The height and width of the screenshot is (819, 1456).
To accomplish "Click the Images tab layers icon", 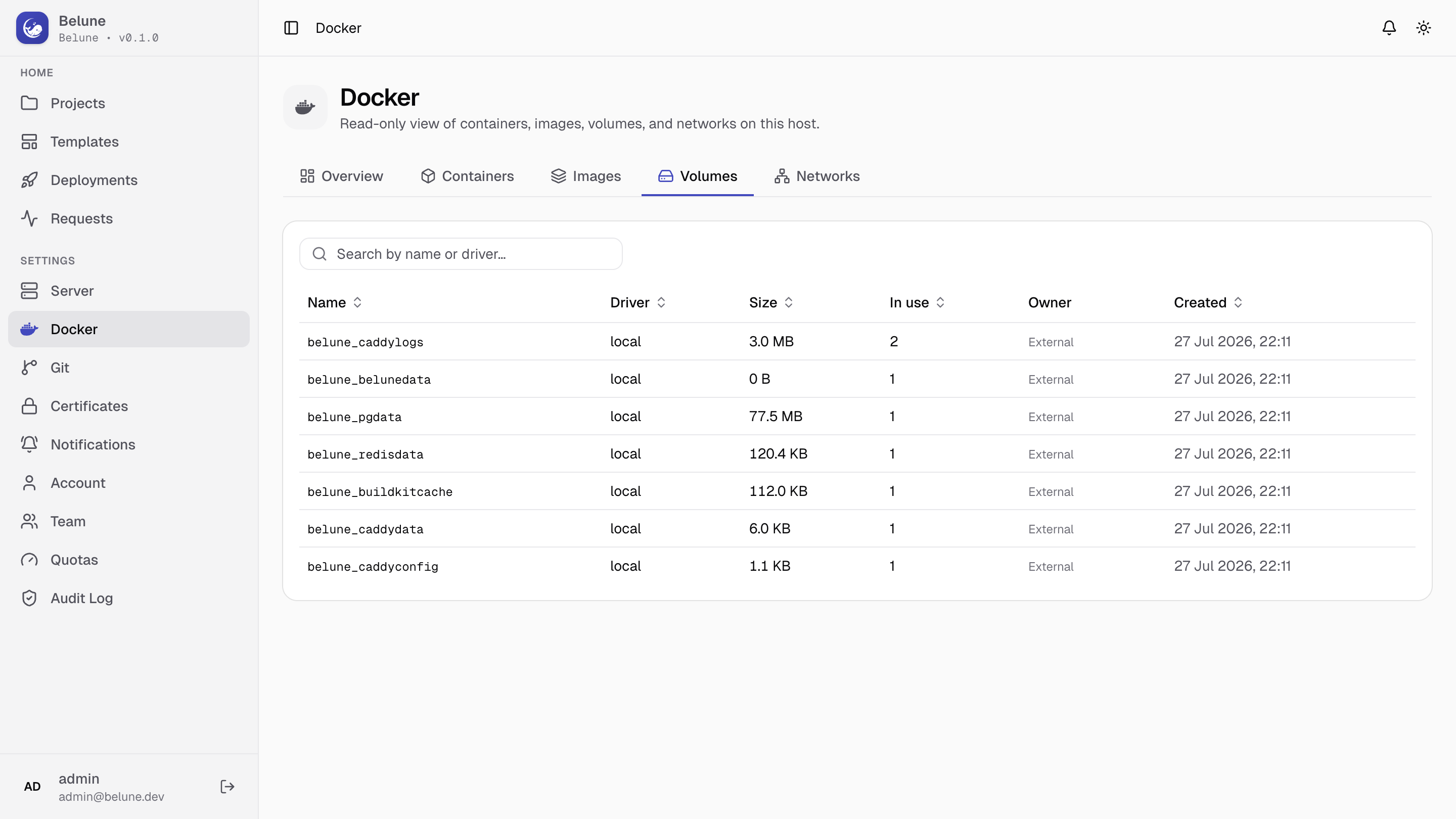I will pos(559,176).
